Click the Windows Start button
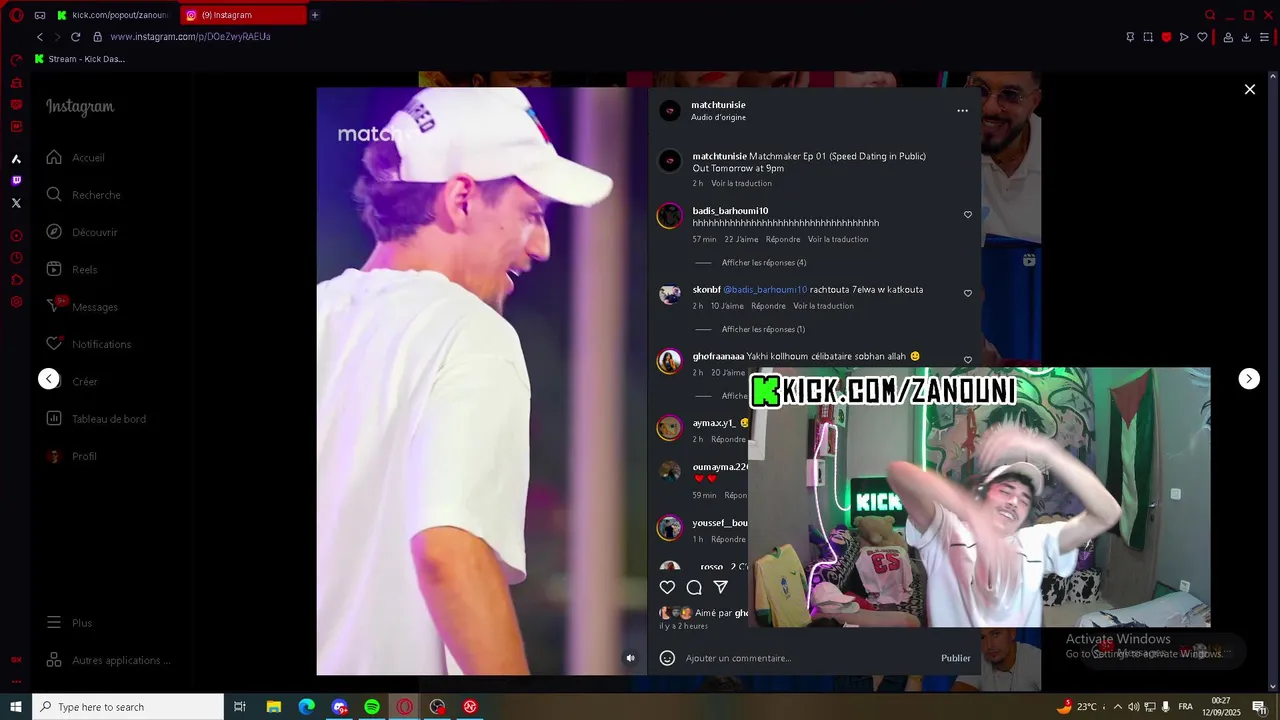The height and width of the screenshot is (720, 1280). (x=16, y=707)
